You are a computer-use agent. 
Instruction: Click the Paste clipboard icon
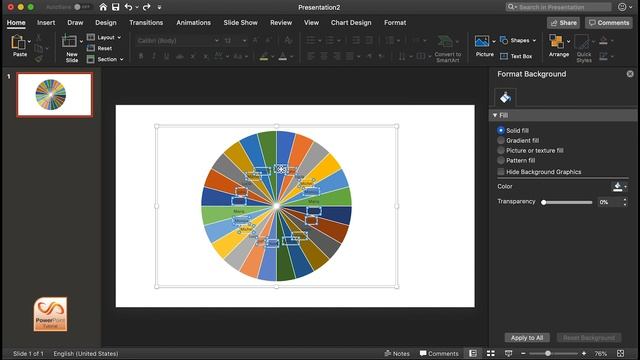pos(18,42)
